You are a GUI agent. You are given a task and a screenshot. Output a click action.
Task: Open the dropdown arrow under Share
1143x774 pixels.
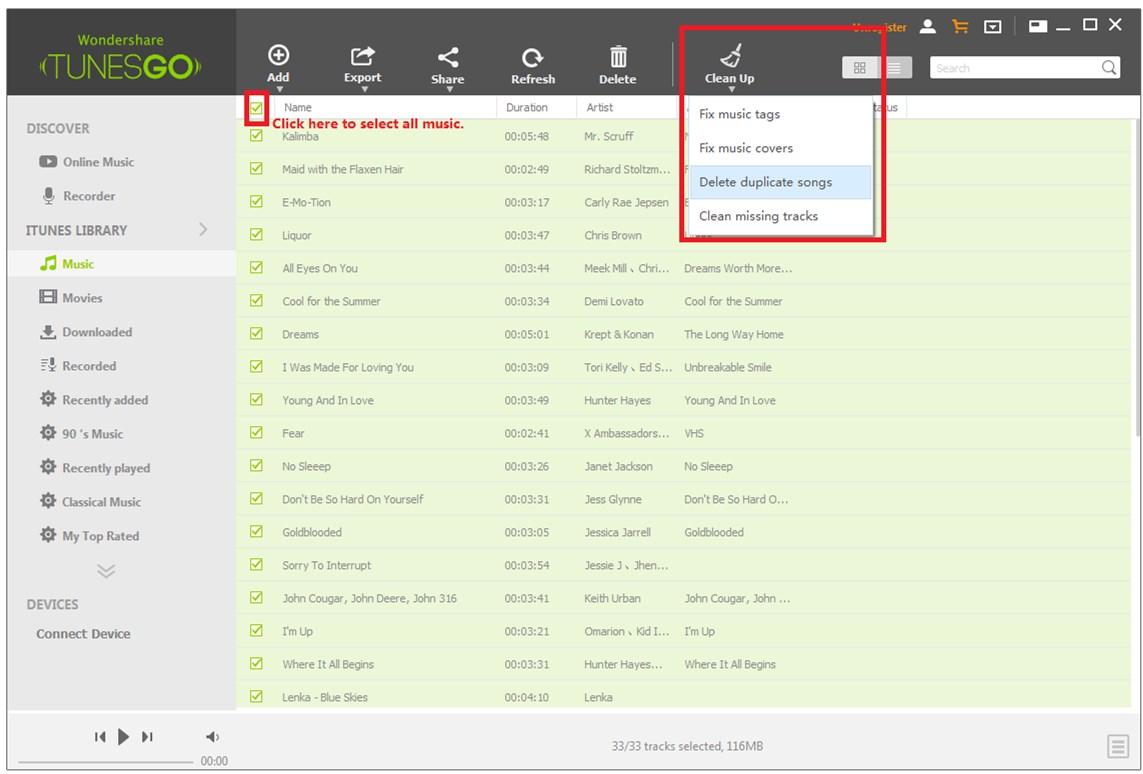pos(450,90)
